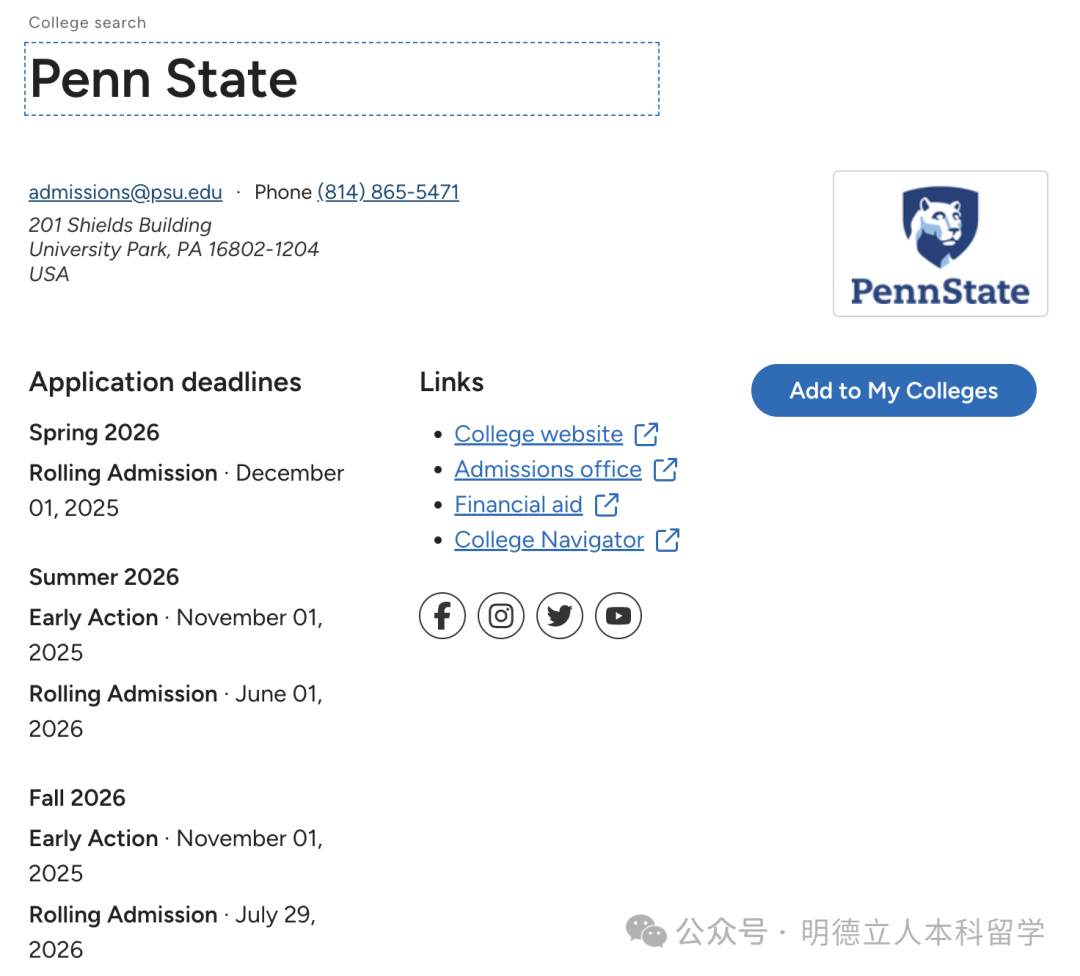Screen dimensions: 1080x976
Task: Open Penn State's Facebook page icon
Action: click(442, 616)
